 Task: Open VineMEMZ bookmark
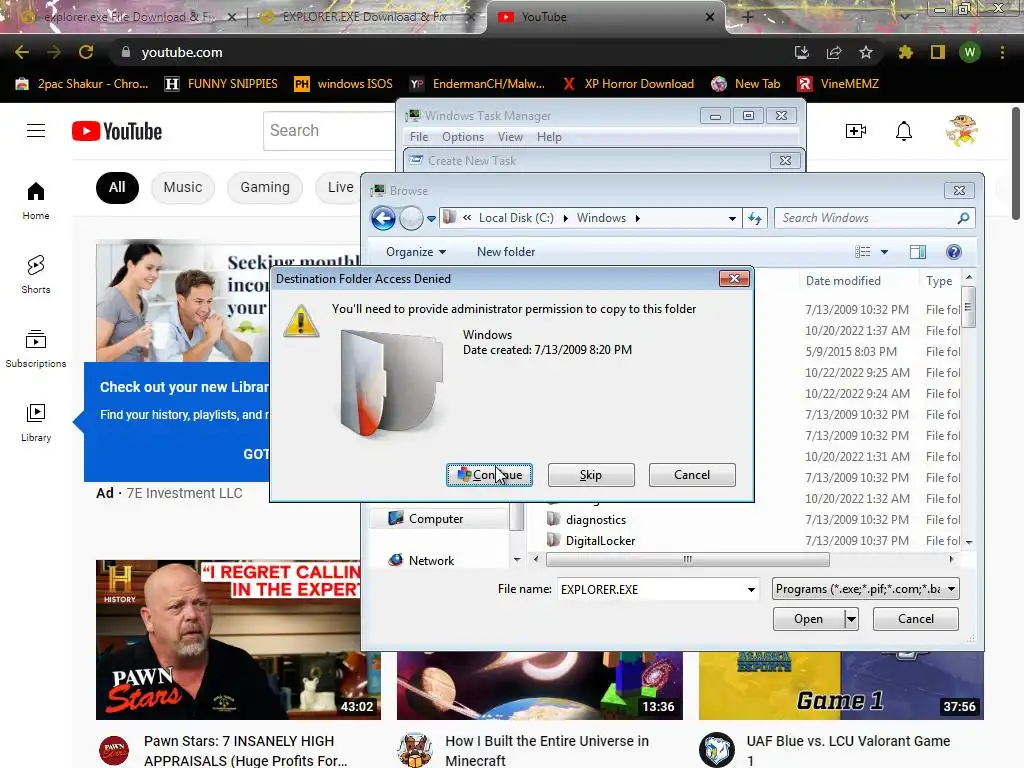[839, 84]
